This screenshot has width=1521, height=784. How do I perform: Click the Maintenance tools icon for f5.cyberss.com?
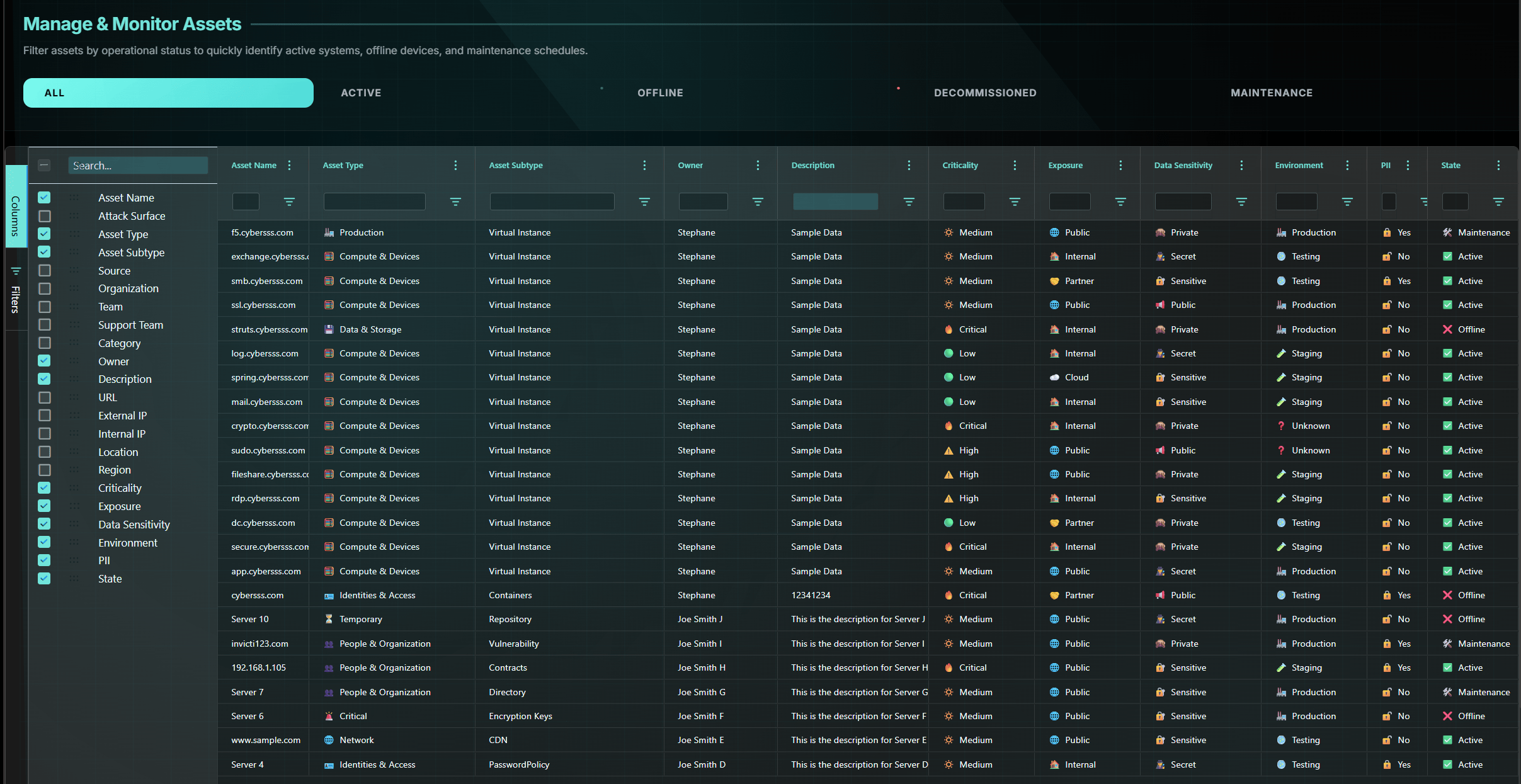point(1447,232)
